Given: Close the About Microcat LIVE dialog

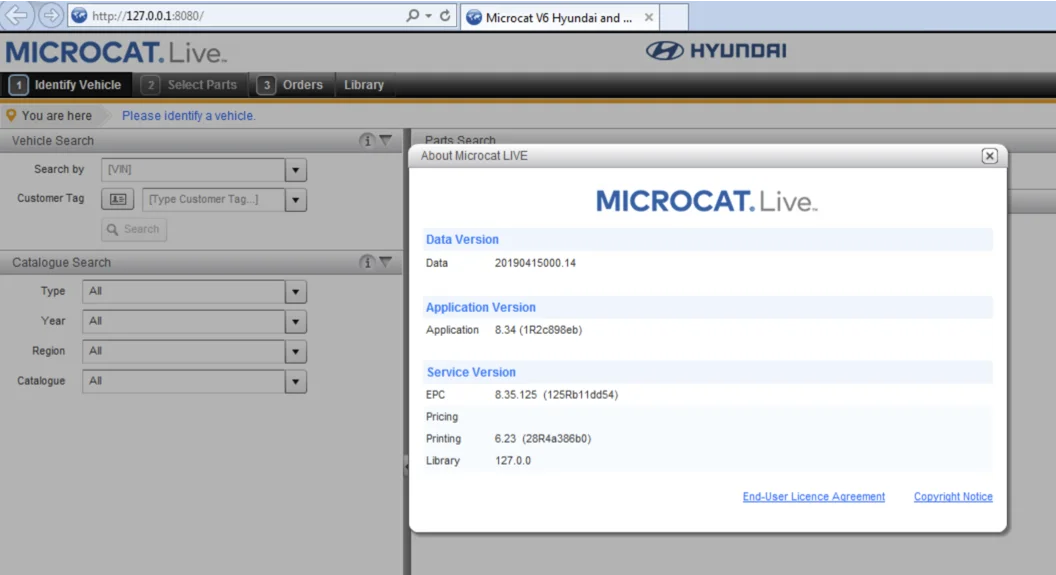Looking at the screenshot, I should 989,156.
